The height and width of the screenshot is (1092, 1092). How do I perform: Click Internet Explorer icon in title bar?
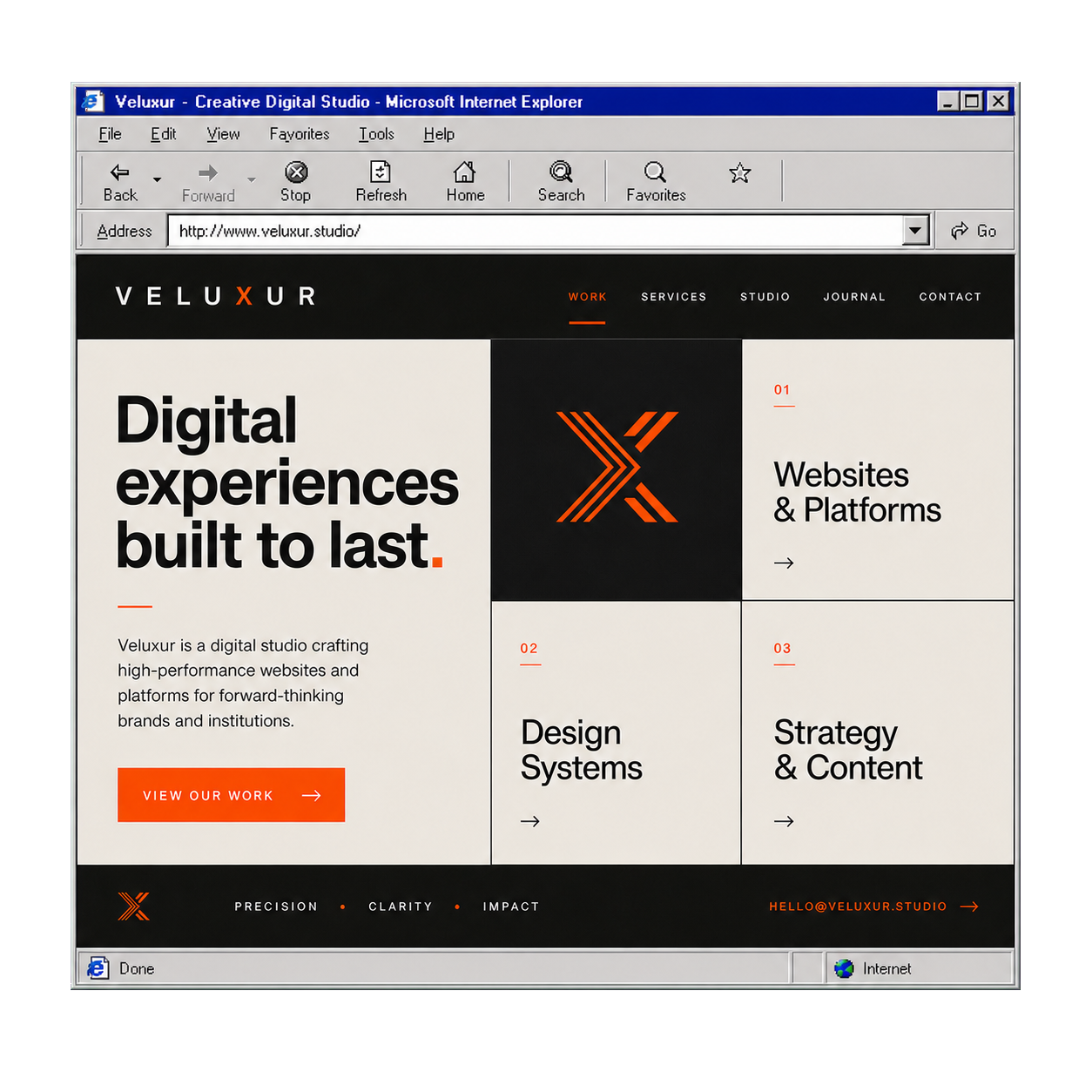pyautogui.click(x=93, y=102)
